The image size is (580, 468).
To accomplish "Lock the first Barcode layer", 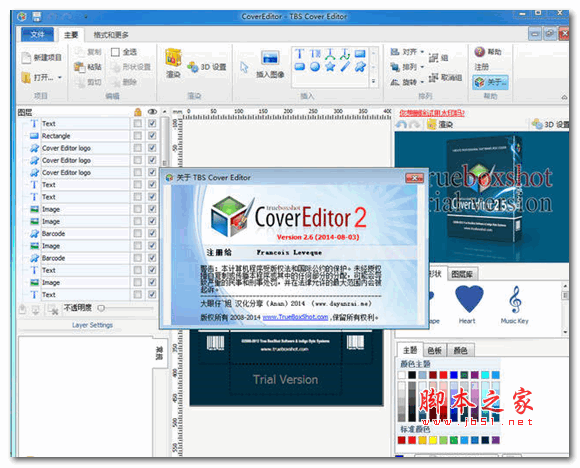I will (138, 233).
